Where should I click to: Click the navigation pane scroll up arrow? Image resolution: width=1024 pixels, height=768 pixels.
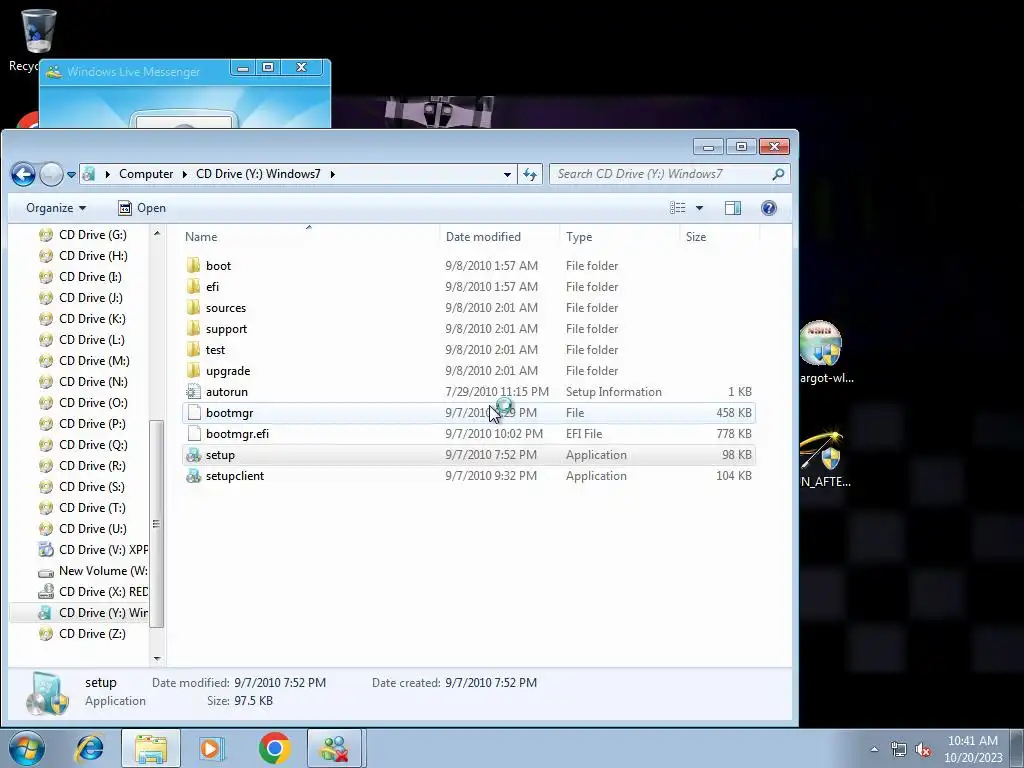[x=157, y=233]
